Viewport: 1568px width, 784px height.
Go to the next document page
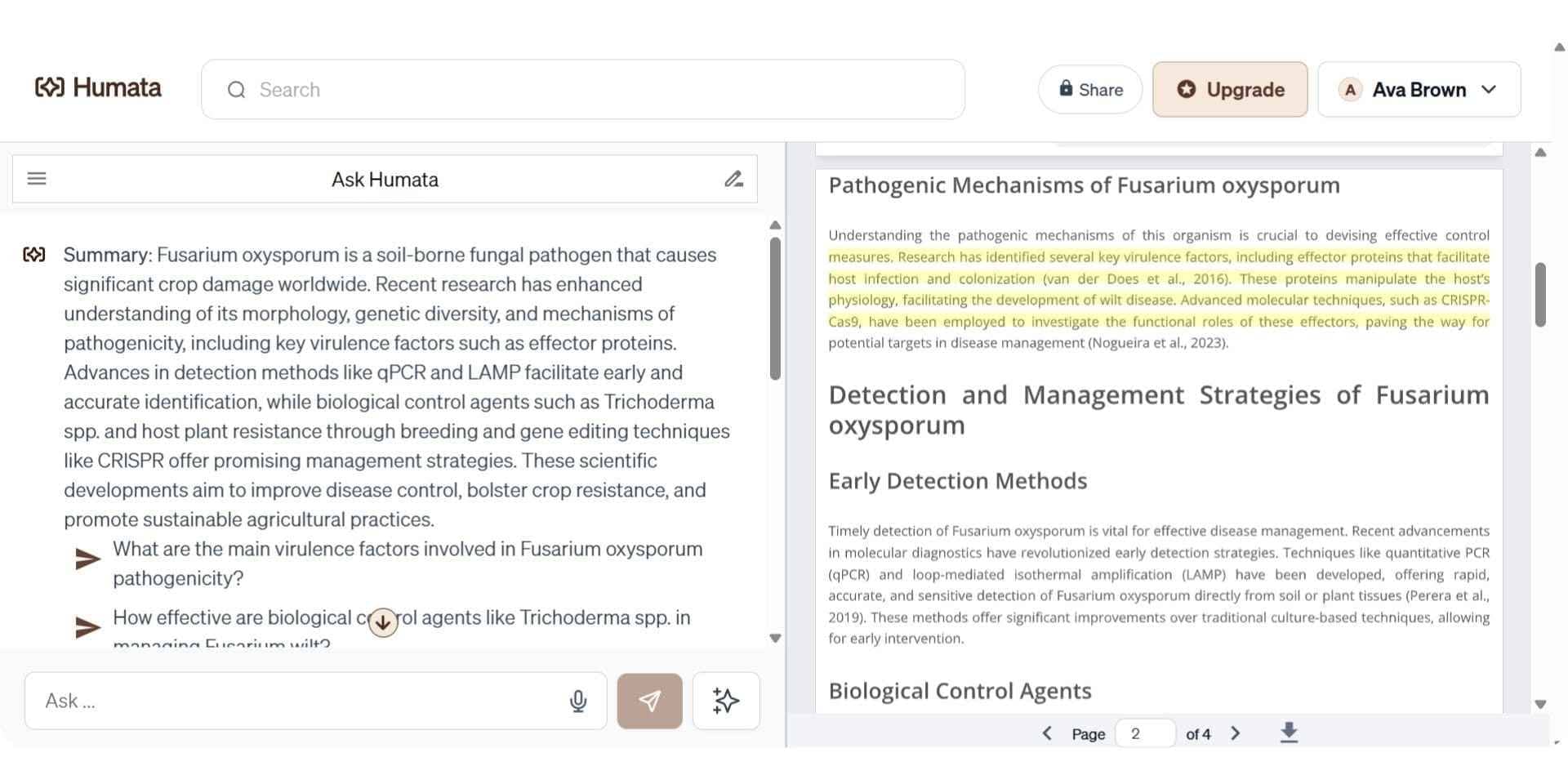[1236, 733]
